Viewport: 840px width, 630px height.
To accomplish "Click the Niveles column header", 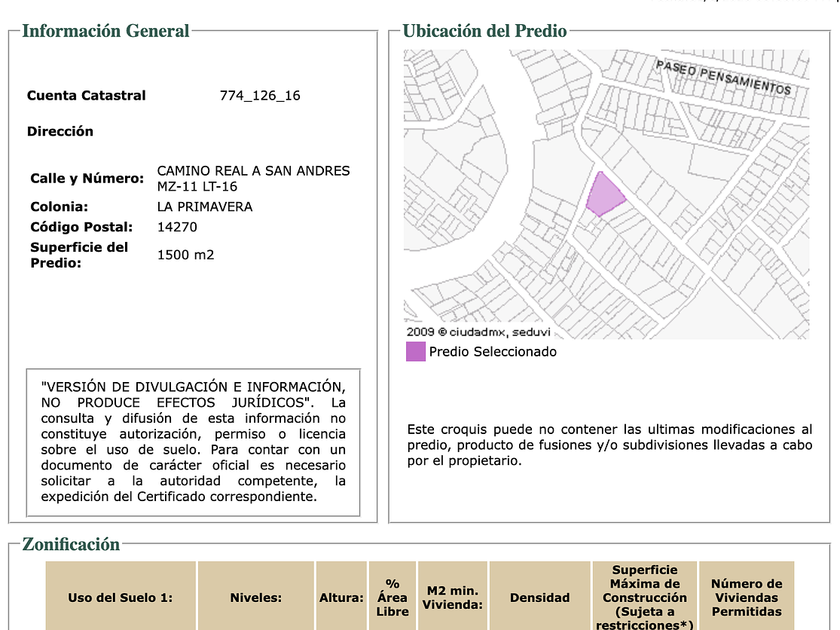I will tap(256, 598).
